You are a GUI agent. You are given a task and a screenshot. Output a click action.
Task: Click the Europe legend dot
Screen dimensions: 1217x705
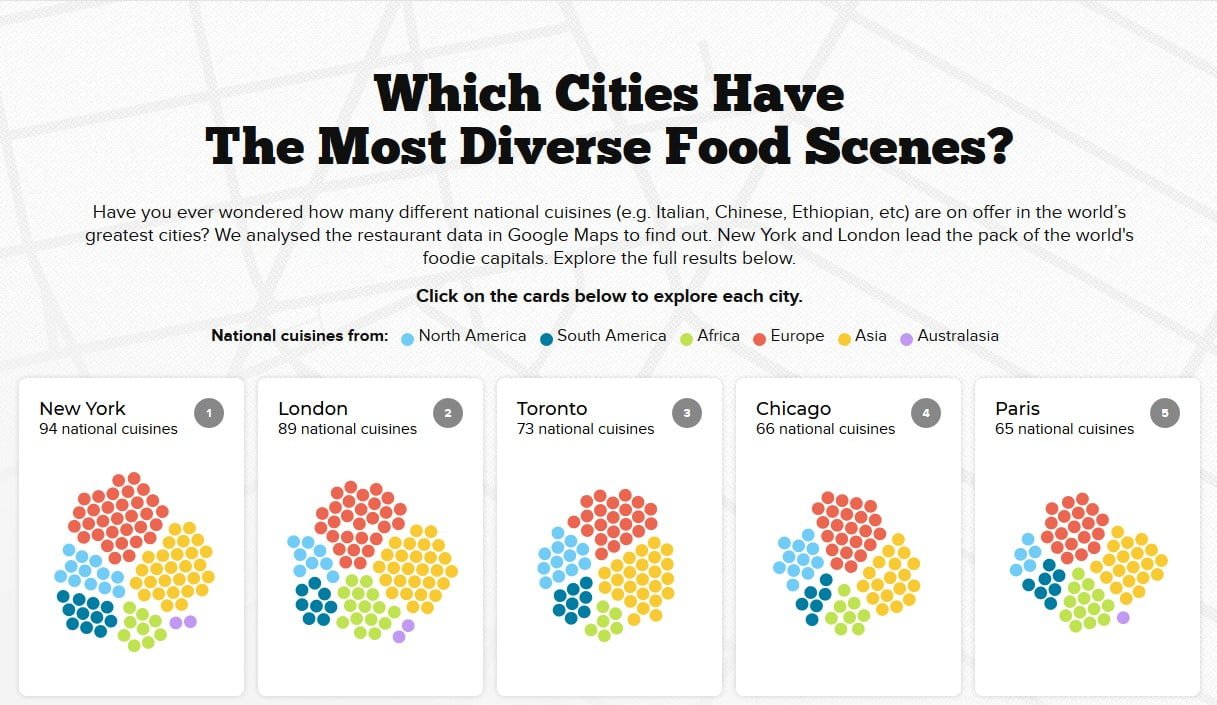[x=759, y=338]
